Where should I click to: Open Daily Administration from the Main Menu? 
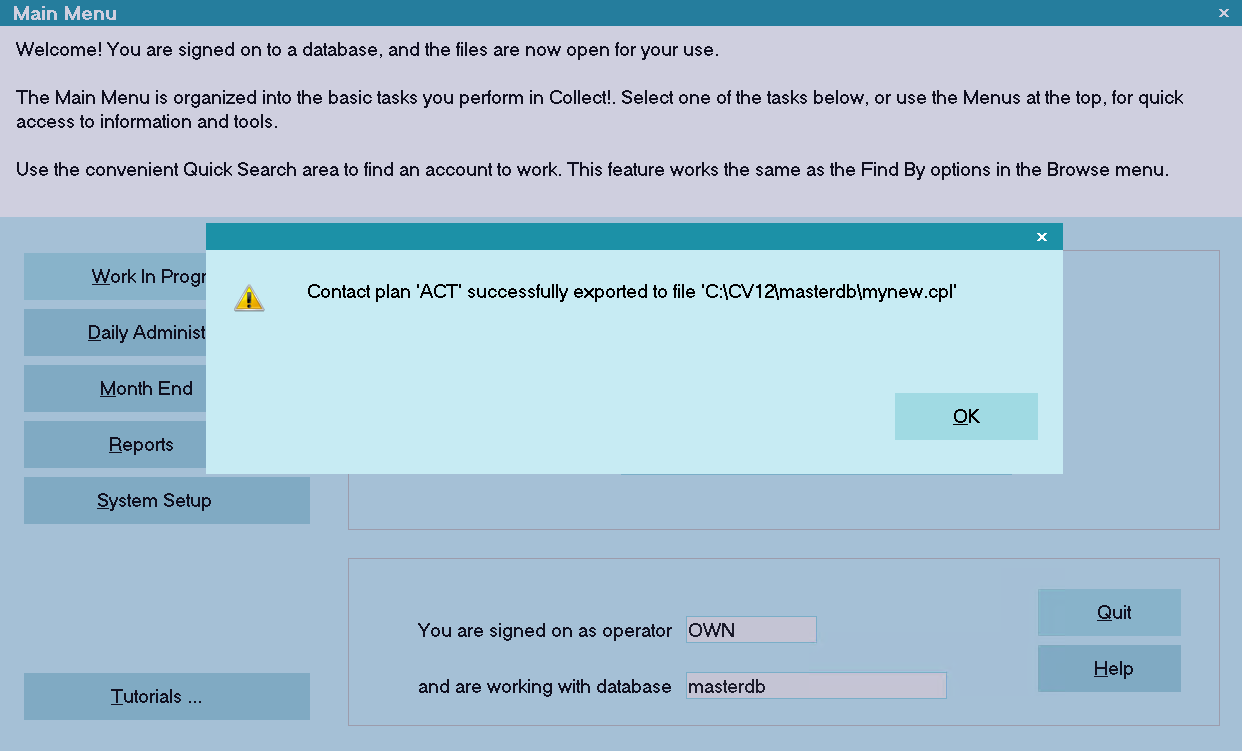115,333
